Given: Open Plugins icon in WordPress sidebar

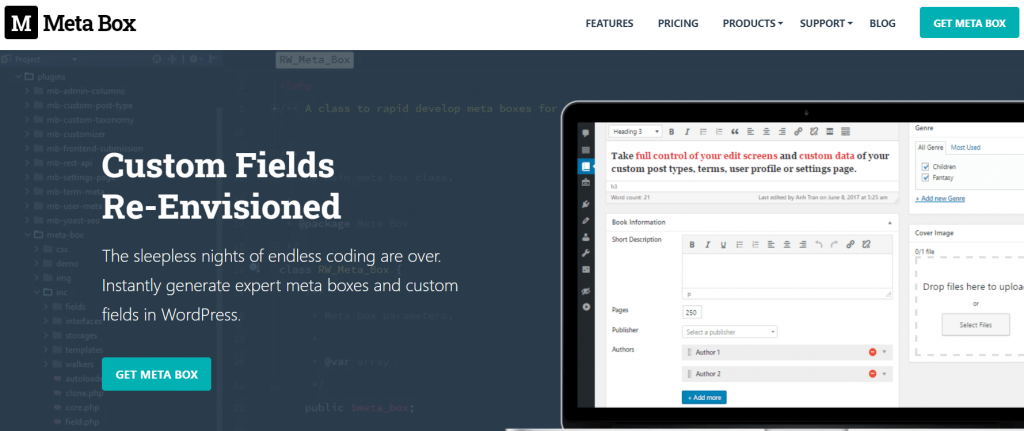Looking at the screenshot, I should click(x=586, y=205).
